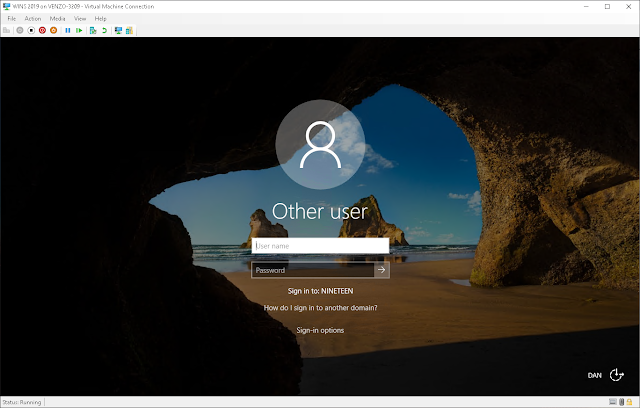Open the Help menu
640x408 pixels.
coord(100,19)
